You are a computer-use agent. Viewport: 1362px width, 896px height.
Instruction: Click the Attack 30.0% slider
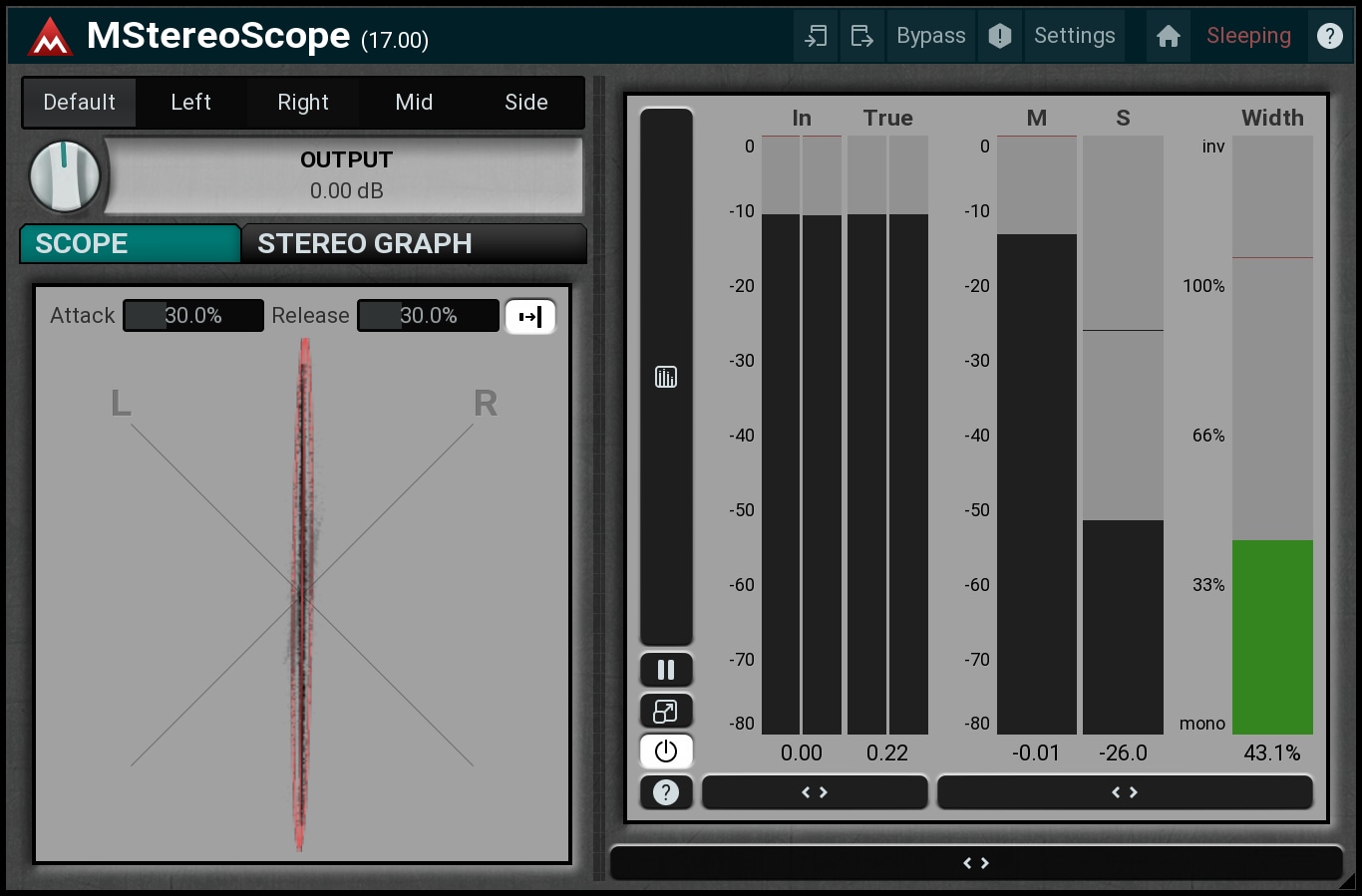[x=193, y=316]
